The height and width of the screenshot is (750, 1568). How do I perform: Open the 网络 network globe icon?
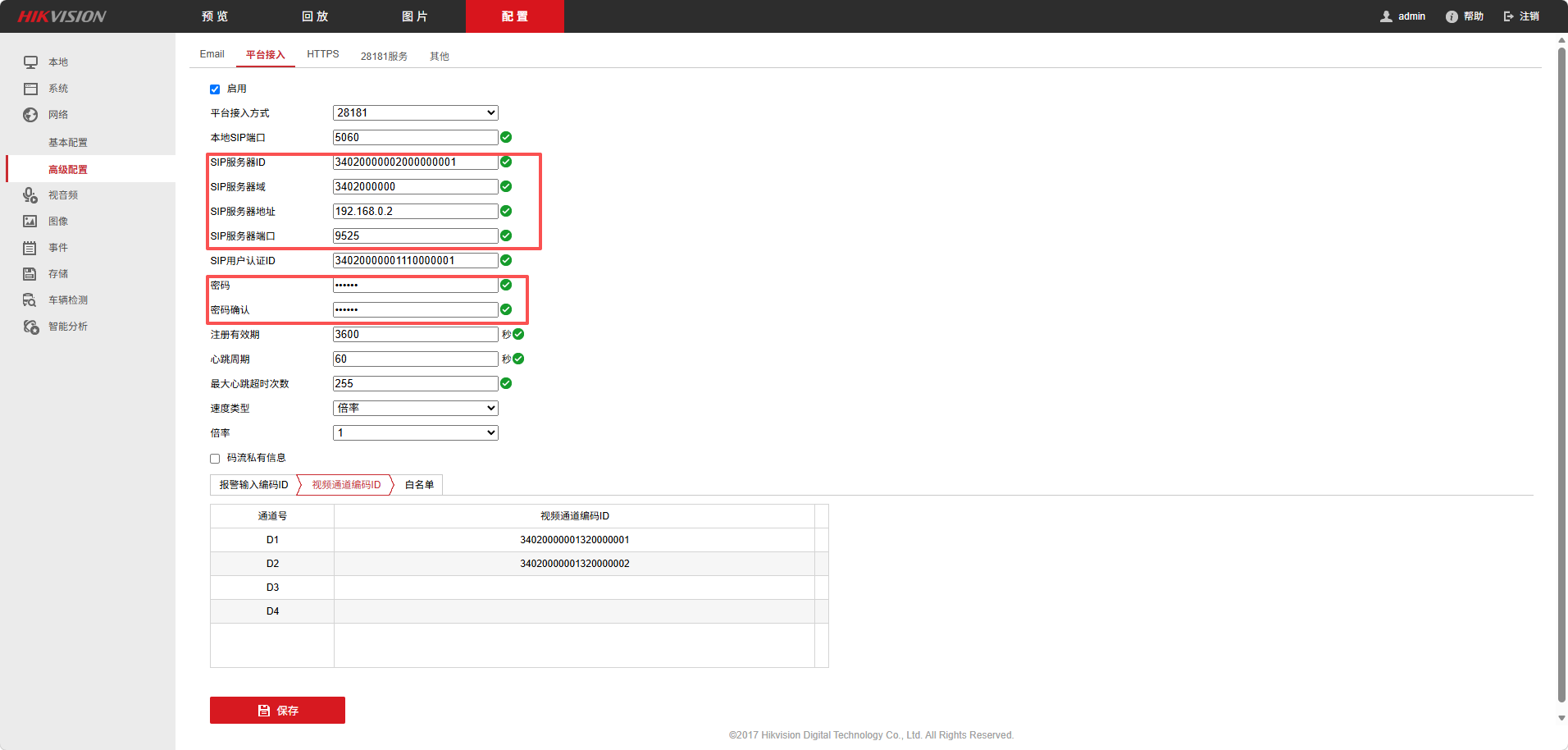coord(30,115)
